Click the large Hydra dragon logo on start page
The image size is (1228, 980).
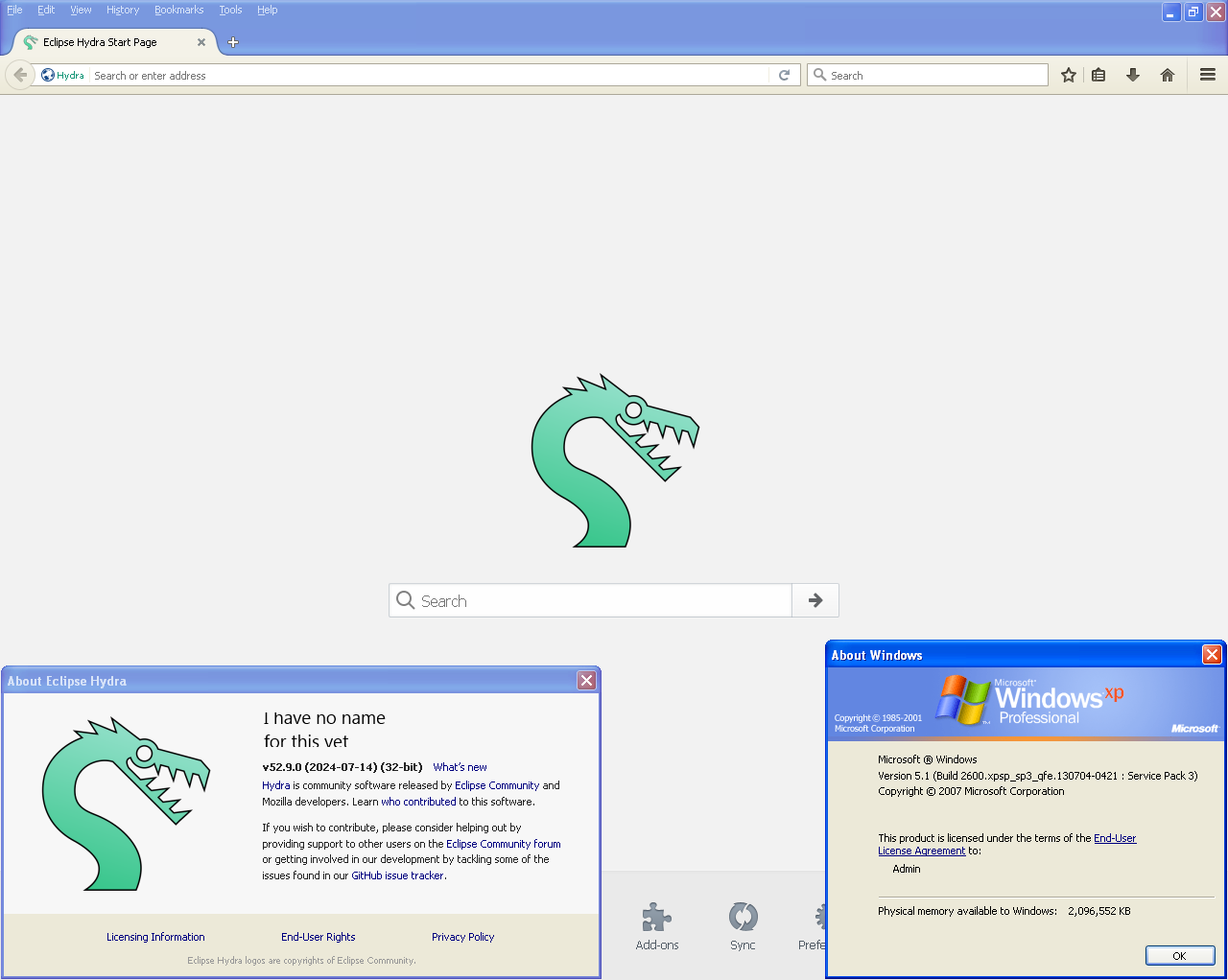(615, 460)
